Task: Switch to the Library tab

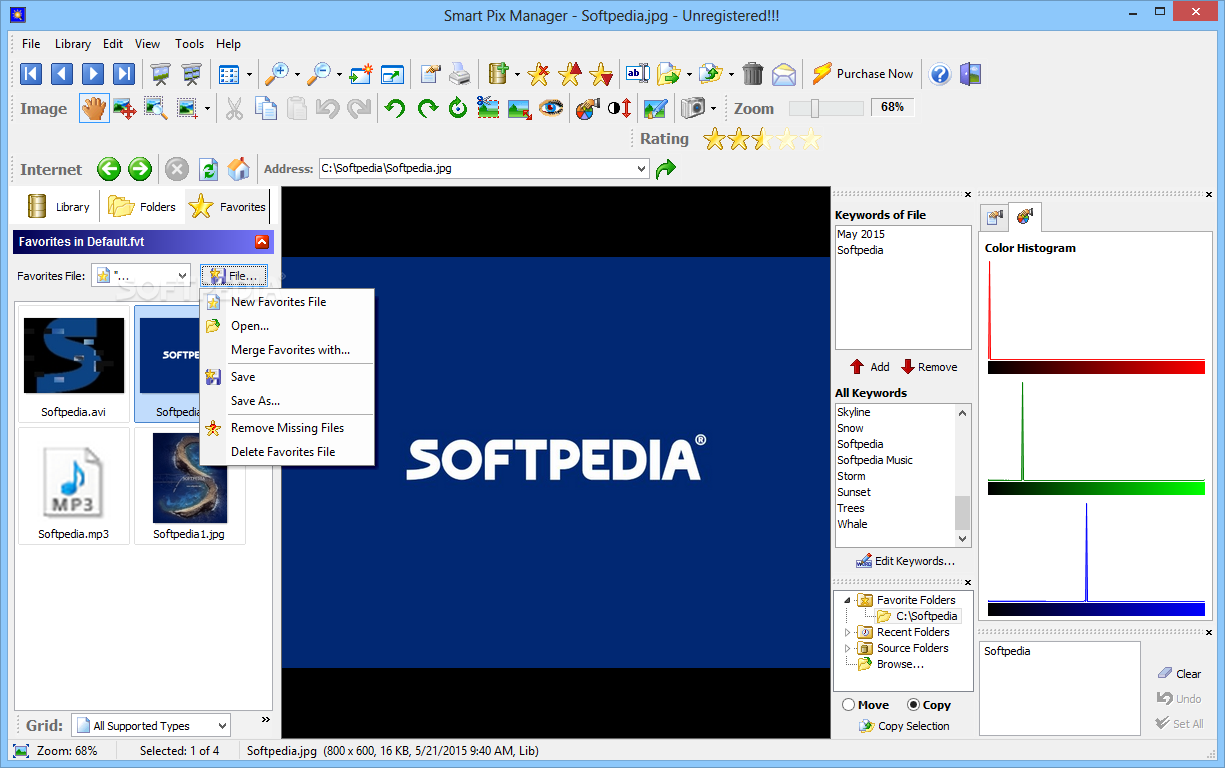Action: (58, 207)
